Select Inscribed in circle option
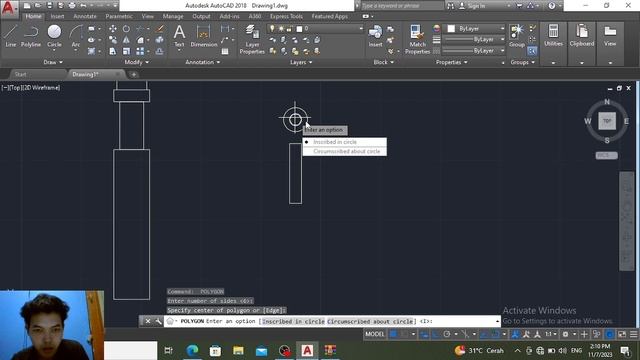 point(344,142)
